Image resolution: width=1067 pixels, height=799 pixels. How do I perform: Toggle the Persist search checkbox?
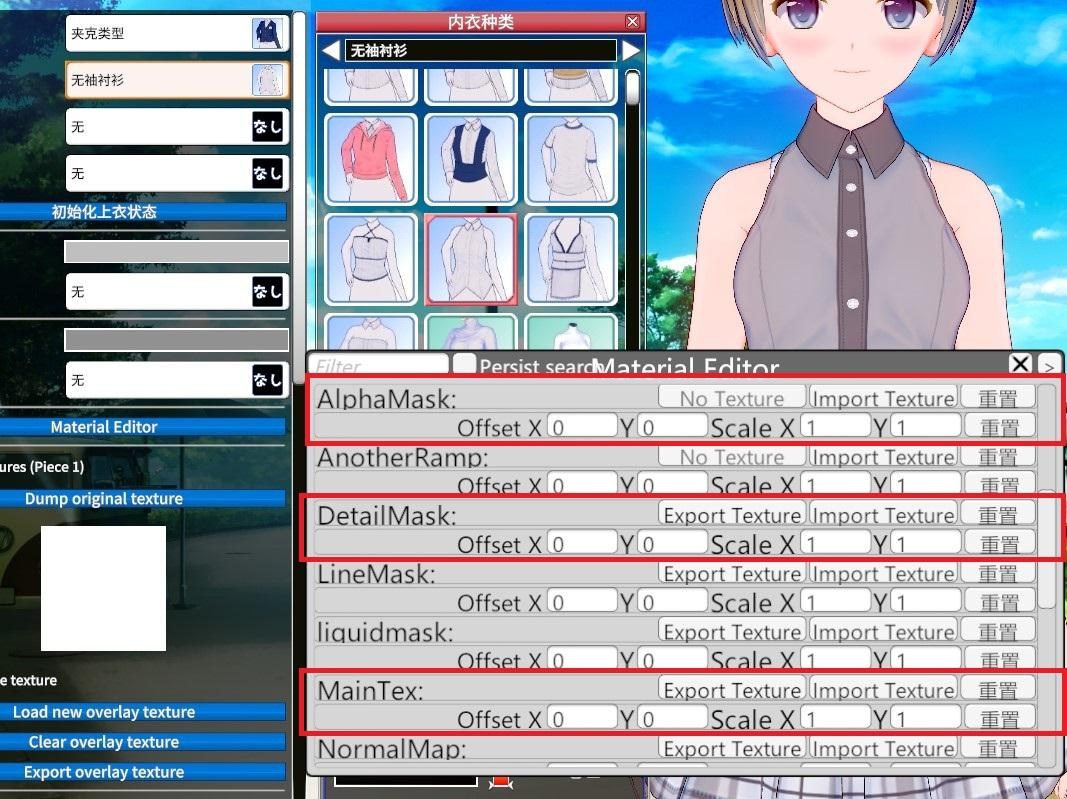[464, 365]
